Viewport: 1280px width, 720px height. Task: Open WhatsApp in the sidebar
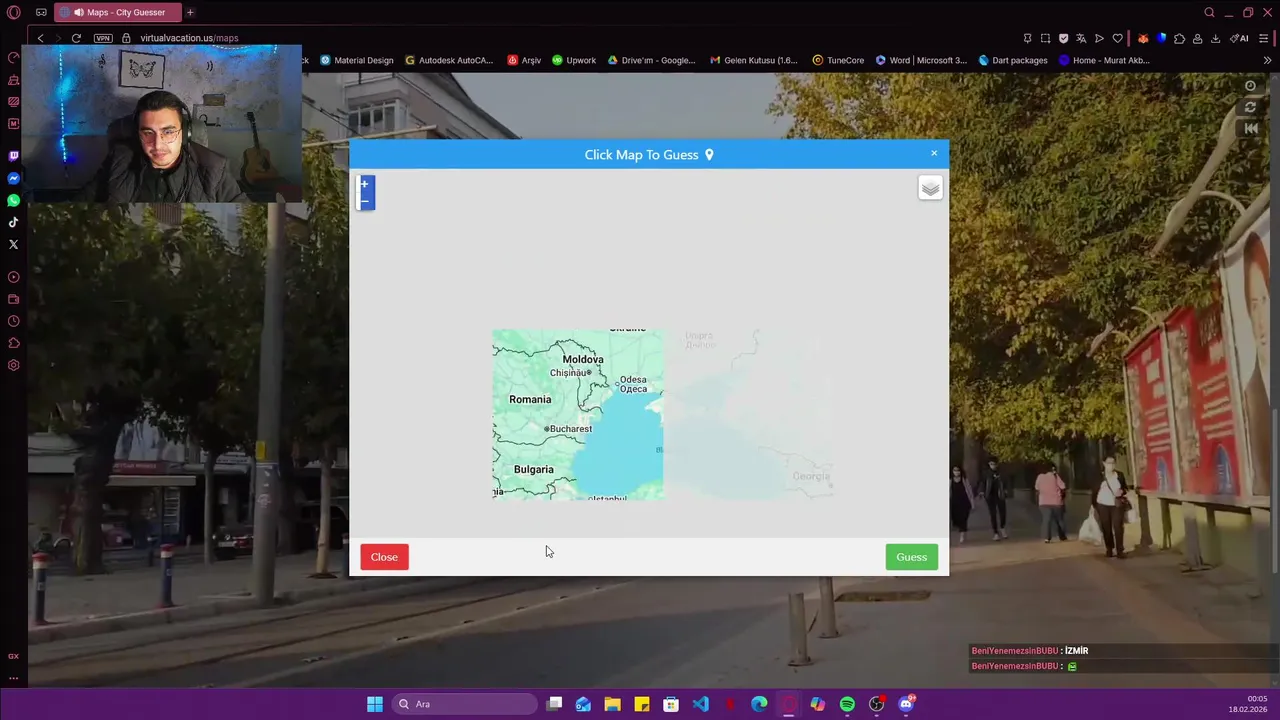(13, 200)
